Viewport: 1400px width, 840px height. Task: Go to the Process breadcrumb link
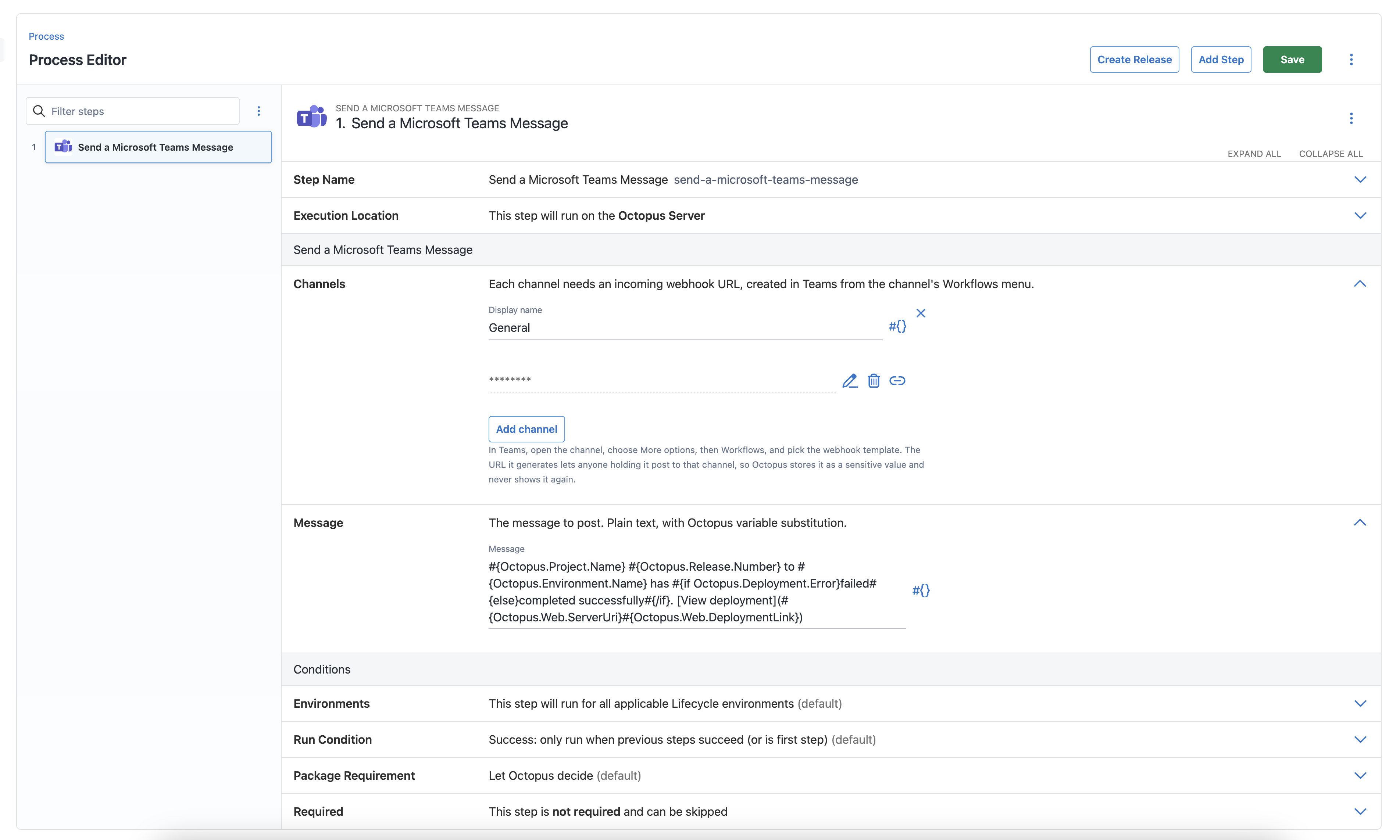[x=46, y=36]
